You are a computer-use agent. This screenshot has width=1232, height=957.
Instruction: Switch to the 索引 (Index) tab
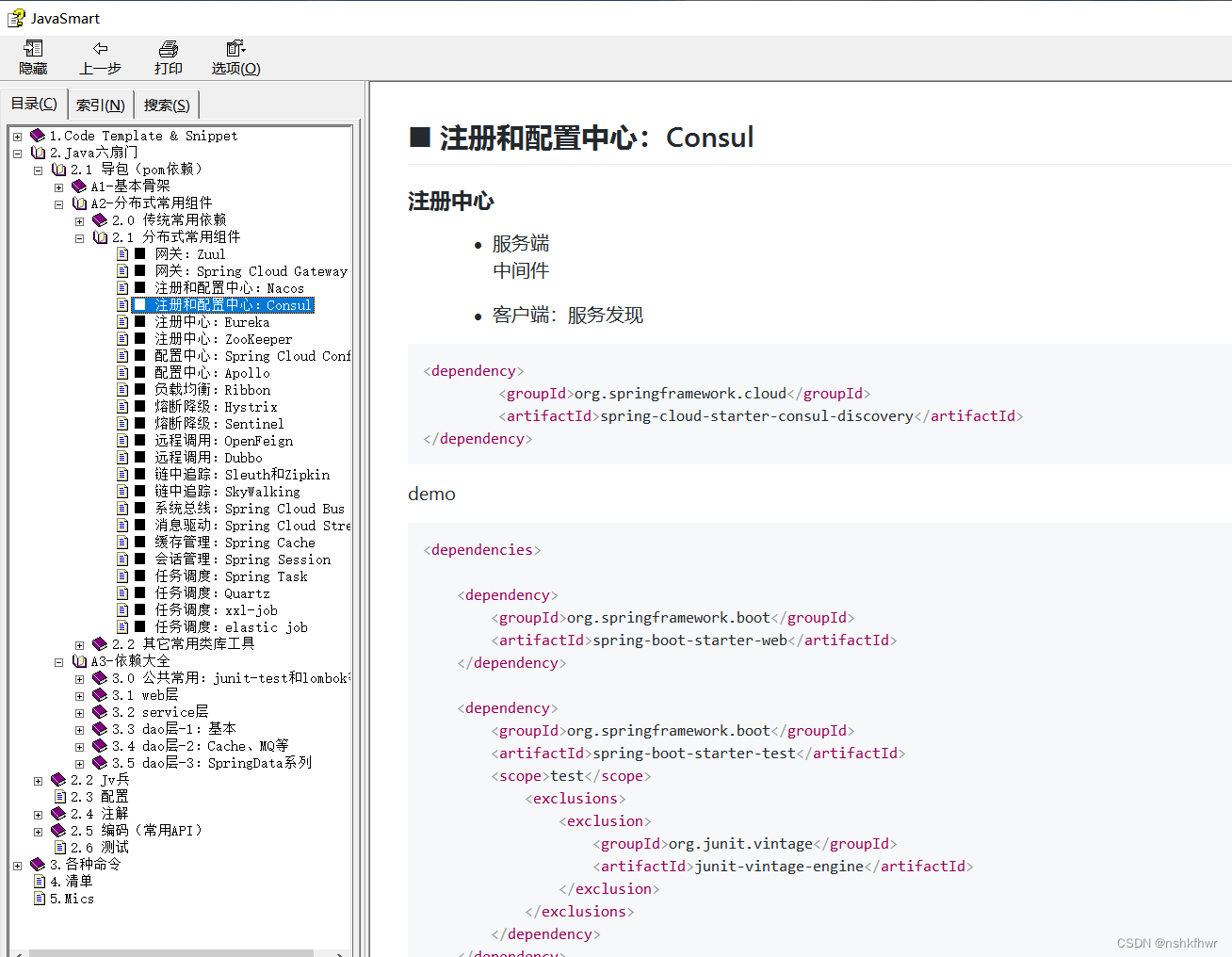101,105
